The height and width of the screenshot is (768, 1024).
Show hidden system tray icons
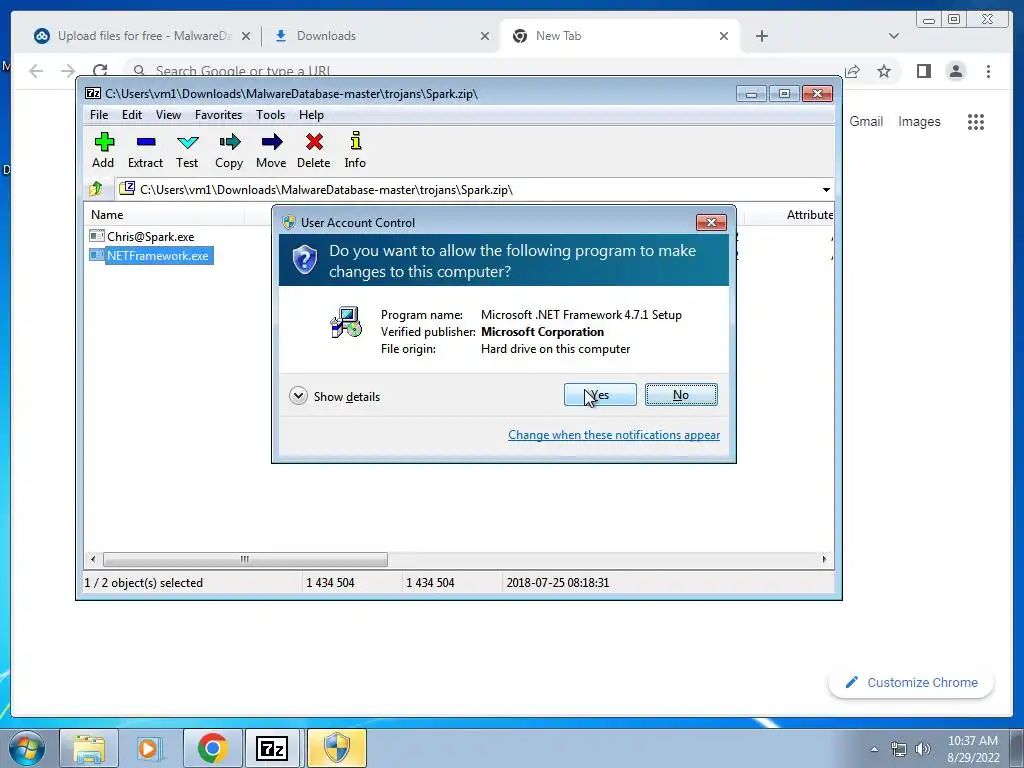coord(874,749)
